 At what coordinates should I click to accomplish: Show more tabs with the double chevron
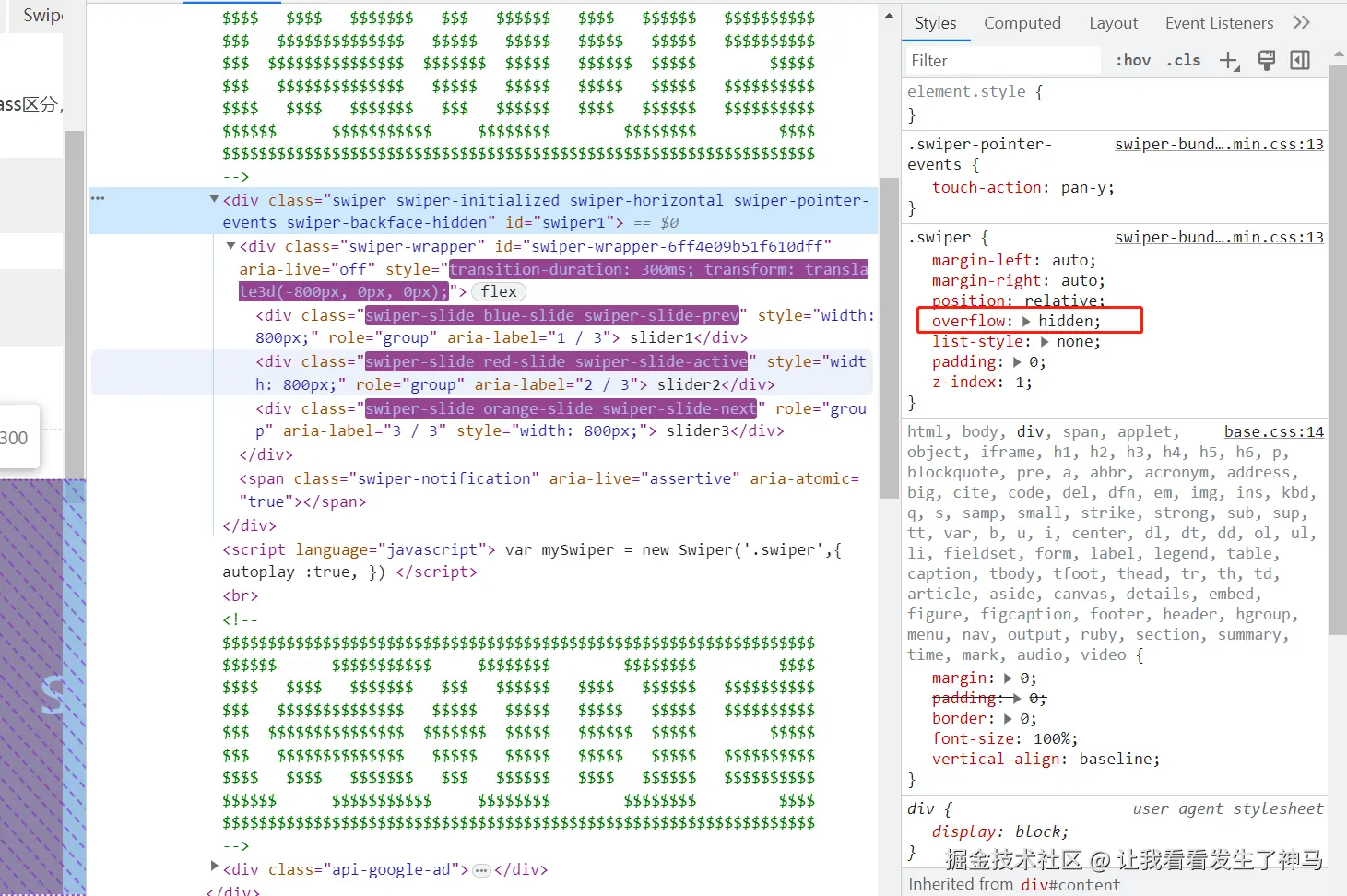coord(1302,22)
